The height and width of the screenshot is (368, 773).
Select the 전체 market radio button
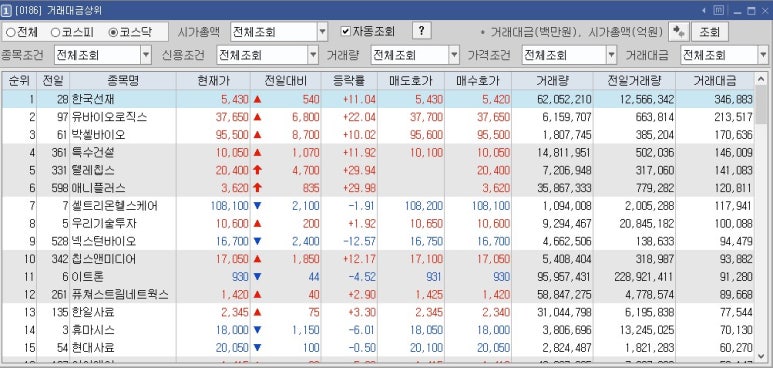pyautogui.click(x=10, y=33)
